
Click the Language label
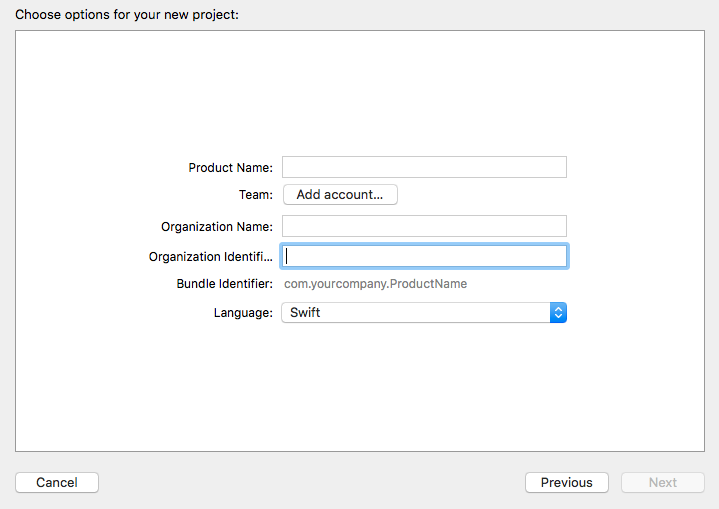[x=243, y=313]
